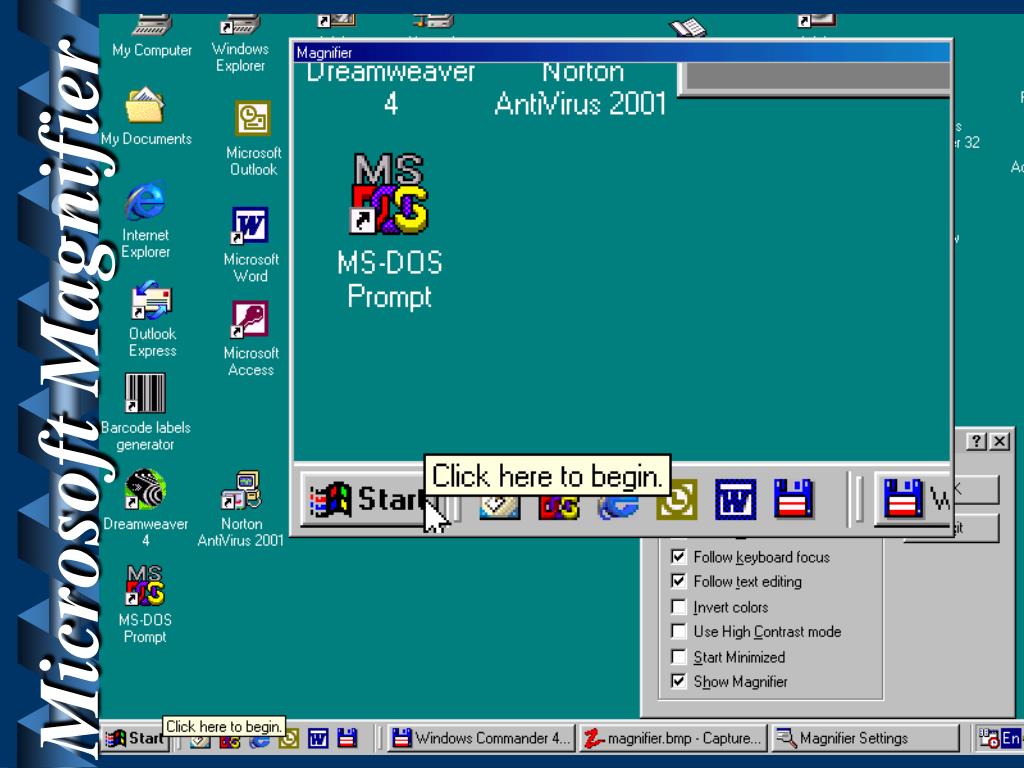Click the ? help button in Magnifier Settings
Screen dimensions: 1024x768
(x=976, y=441)
